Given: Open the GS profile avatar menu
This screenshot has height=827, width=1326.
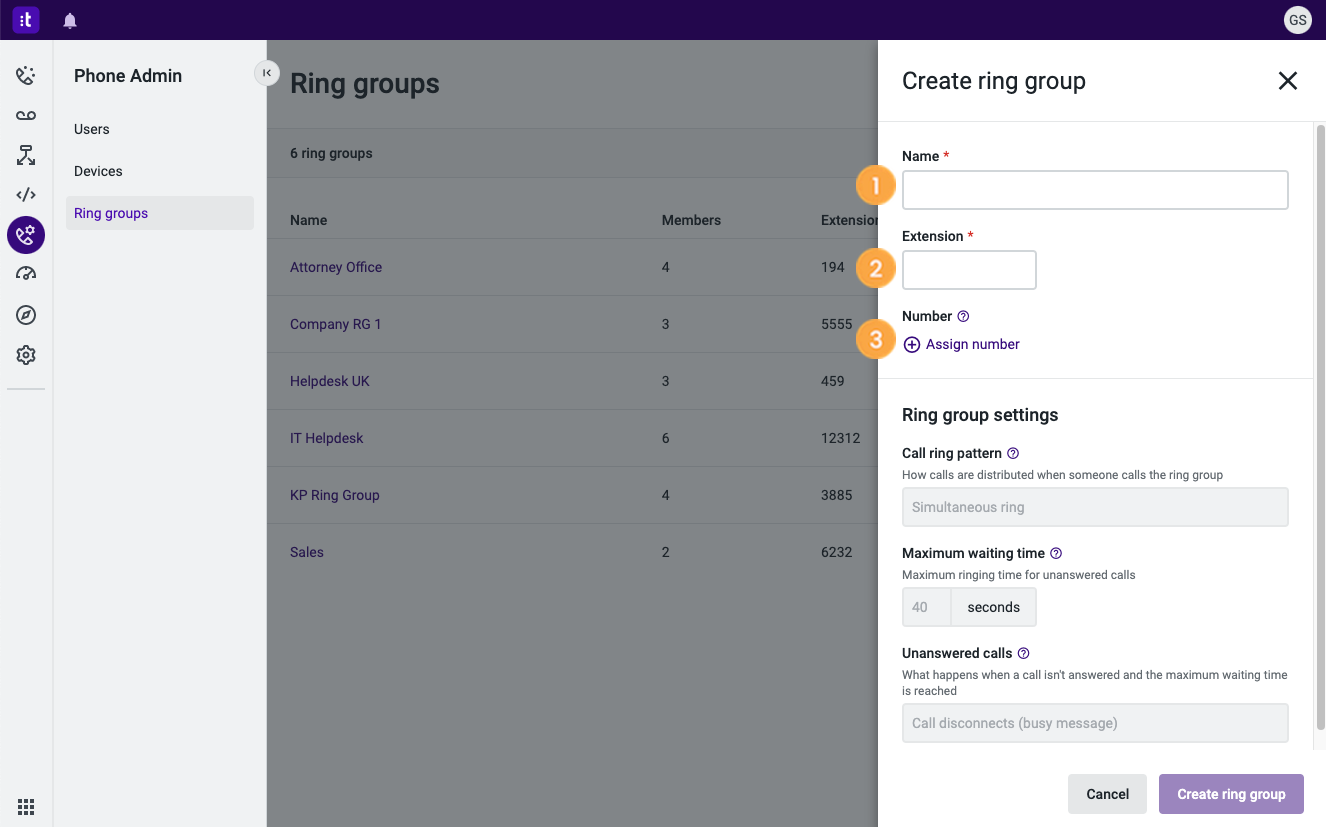Looking at the screenshot, I should click(x=1297, y=19).
